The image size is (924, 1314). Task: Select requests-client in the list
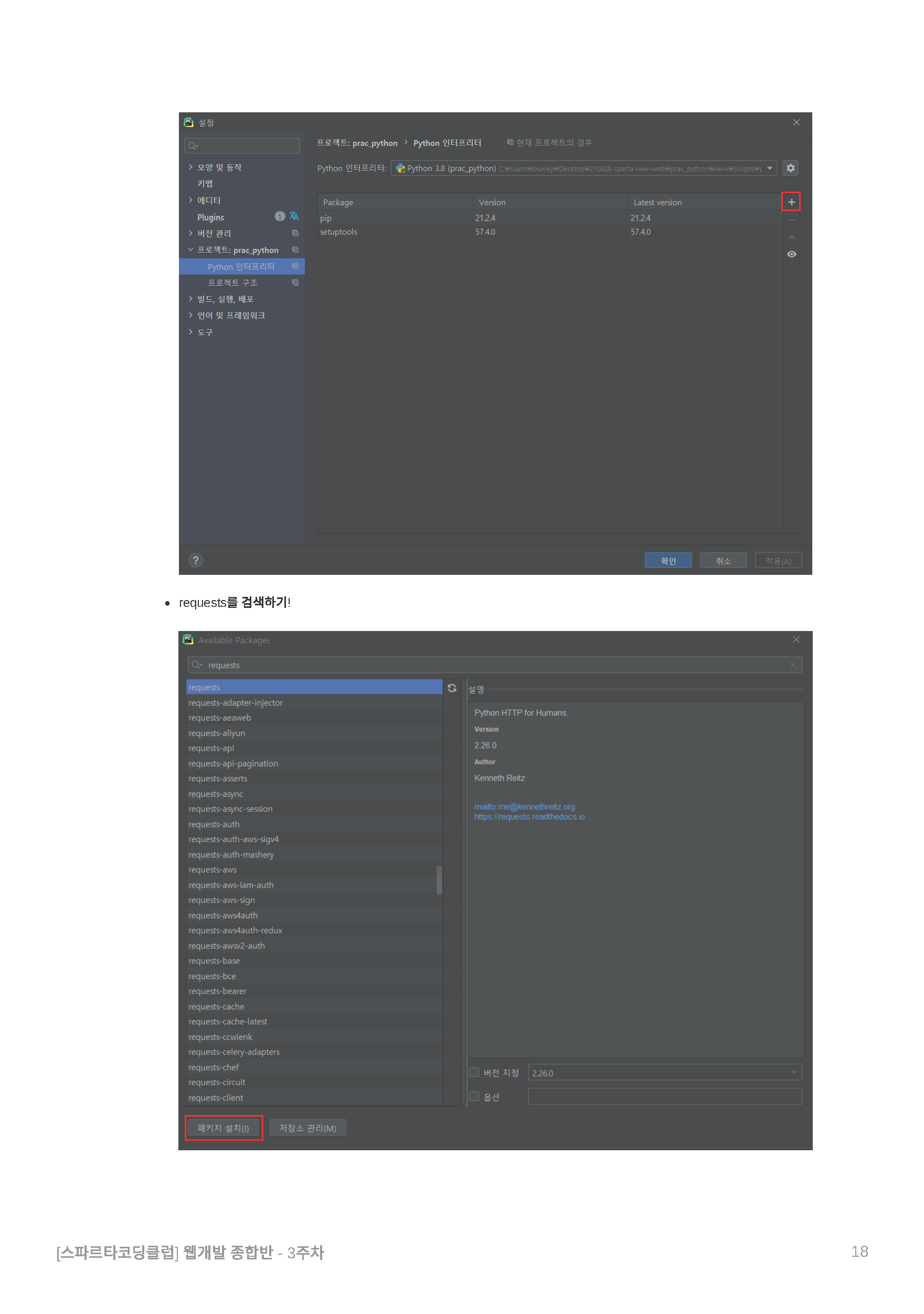[x=314, y=1097]
